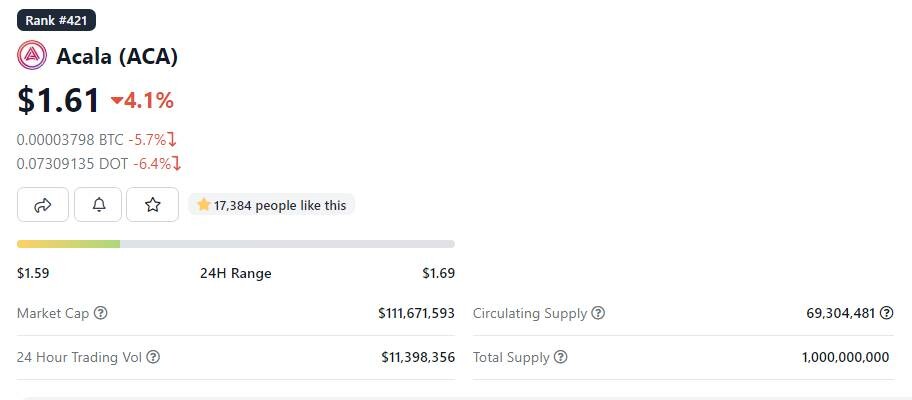Click the BTC price 0.00003798 line
The height and width of the screenshot is (400, 912).
pyautogui.click(x=97, y=140)
